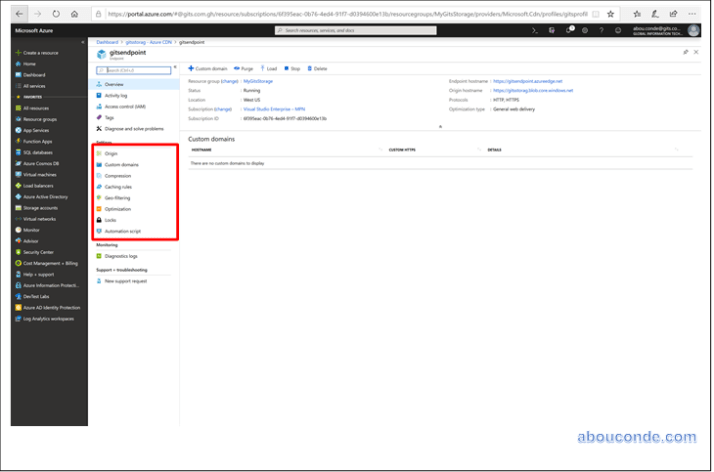Image resolution: width=714 pixels, height=472 pixels.
Task: Open Diagnostics logs under Monitoring
Action: pyautogui.click(x=123, y=256)
